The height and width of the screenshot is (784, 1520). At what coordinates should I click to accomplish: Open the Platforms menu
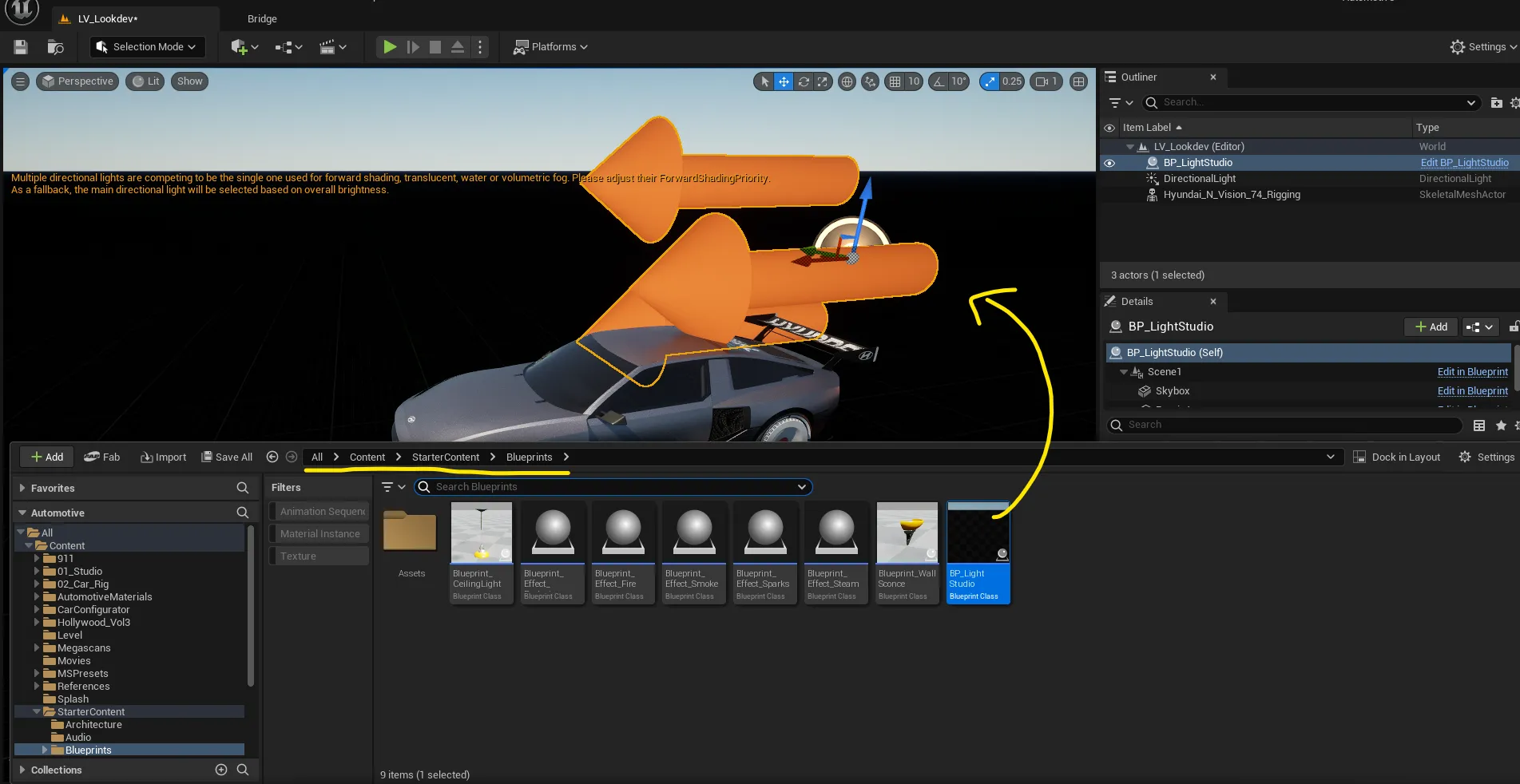[x=550, y=47]
